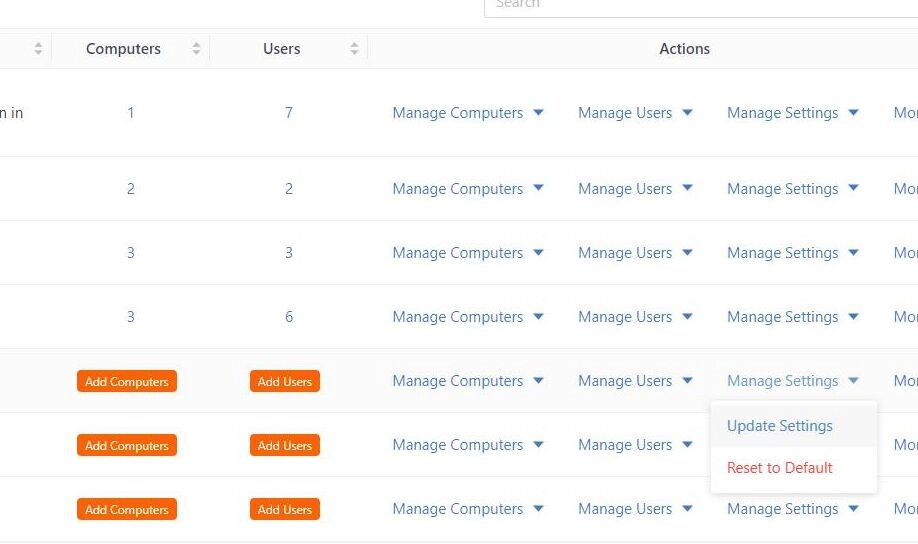Click the last row's Add Users button
This screenshot has width=918, height=544.
point(285,509)
